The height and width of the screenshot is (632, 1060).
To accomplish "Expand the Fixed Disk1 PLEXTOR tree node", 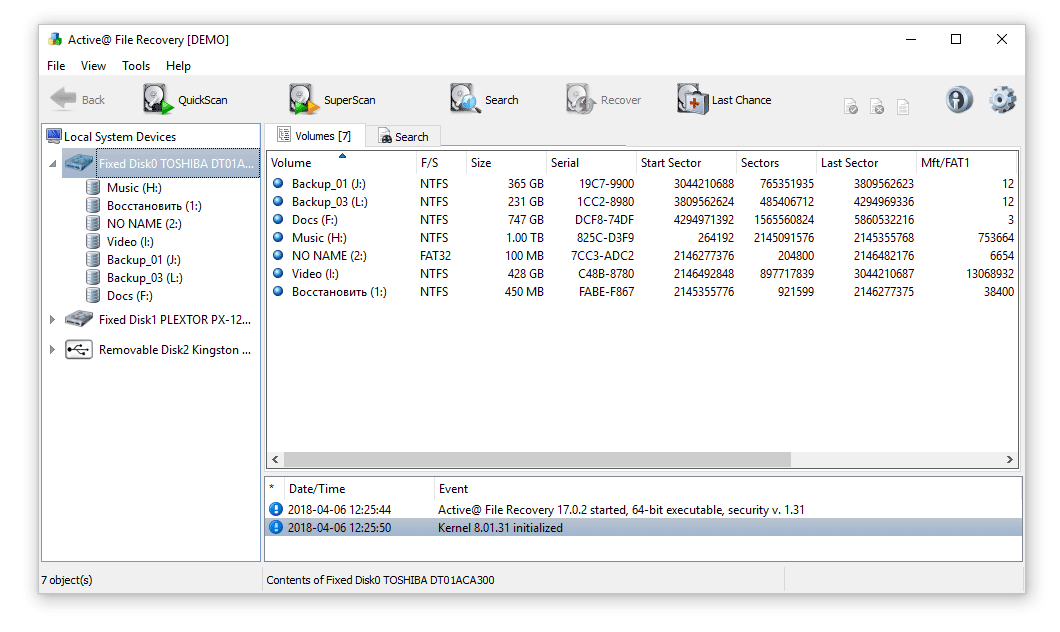I will (x=52, y=319).
